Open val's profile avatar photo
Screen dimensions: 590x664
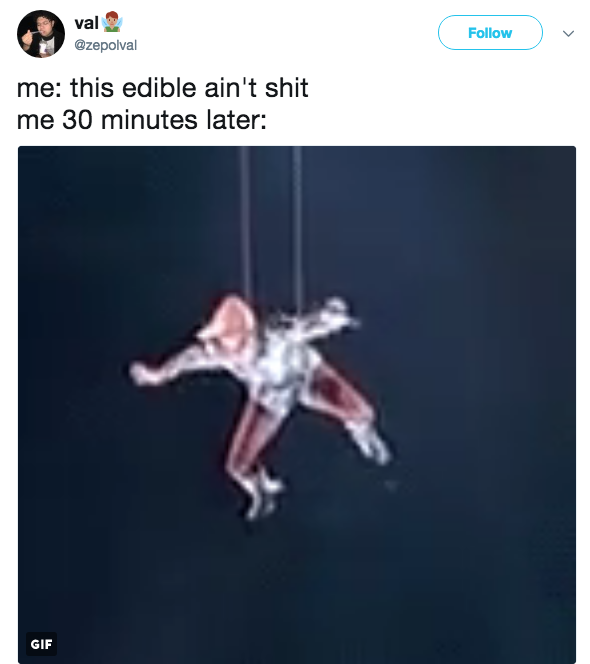point(41,34)
